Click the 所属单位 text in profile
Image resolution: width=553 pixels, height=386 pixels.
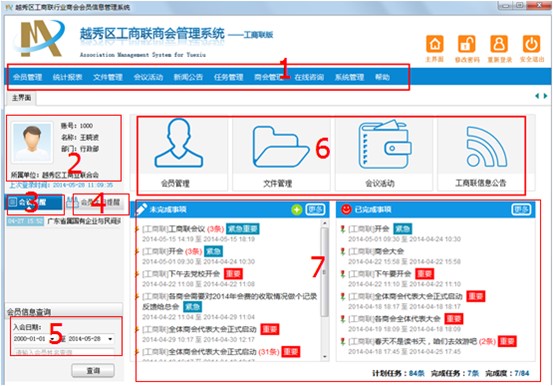coord(55,175)
